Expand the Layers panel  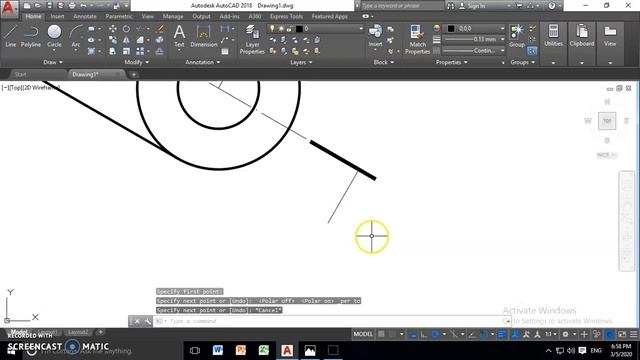301,62
